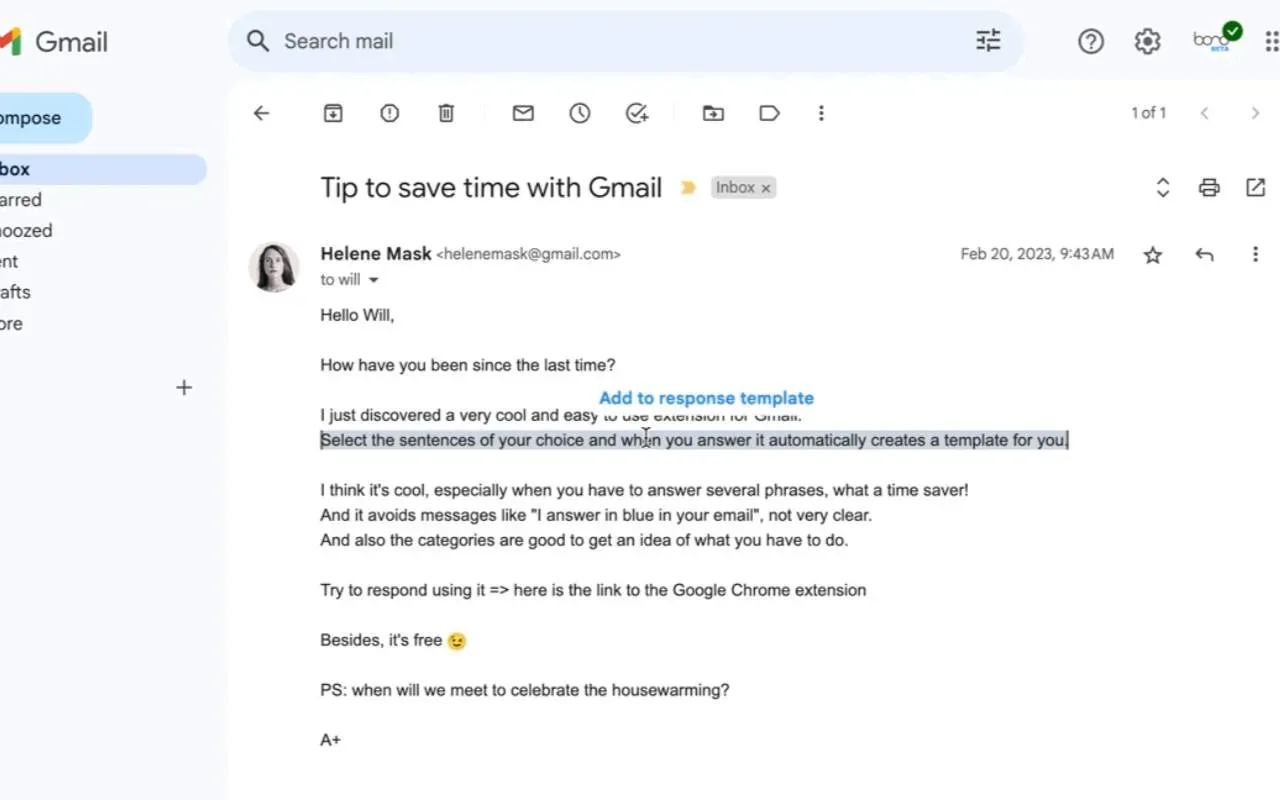This screenshot has width=1280, height=800.
Task: Delete the email with trash icon
Action: [x=446, y=114]
